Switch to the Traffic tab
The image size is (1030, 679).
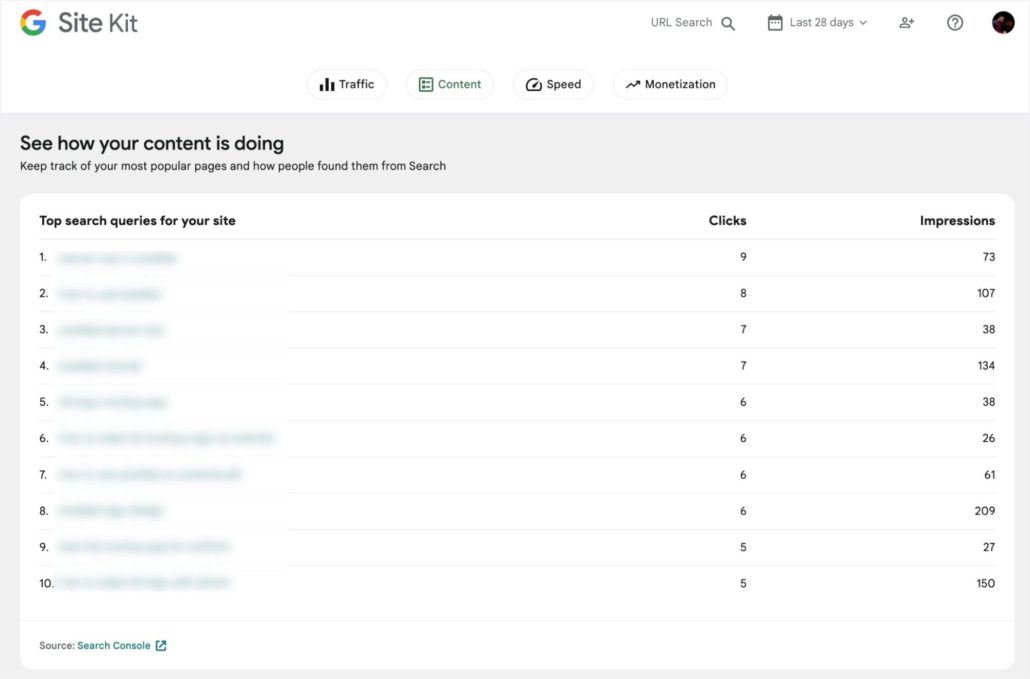coord(346,85)
